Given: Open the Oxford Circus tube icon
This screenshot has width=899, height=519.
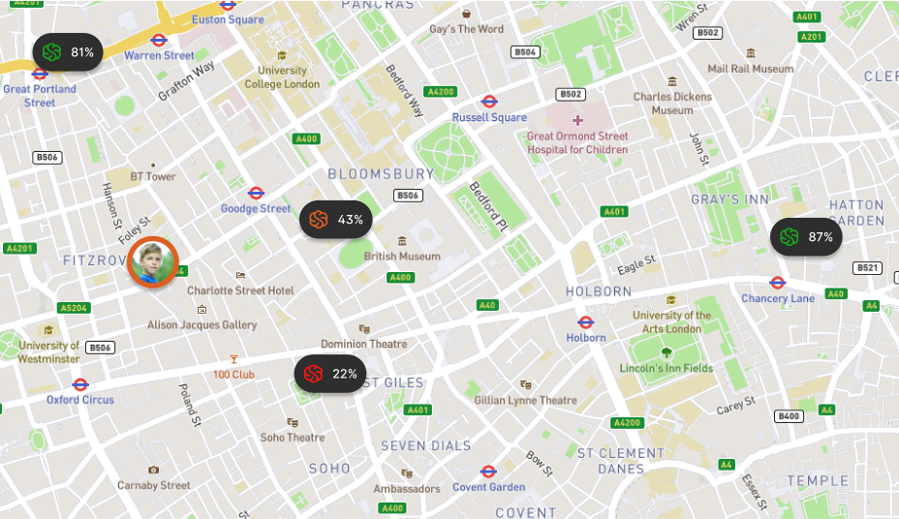Looking at the screenshot, I should (80, 385).
